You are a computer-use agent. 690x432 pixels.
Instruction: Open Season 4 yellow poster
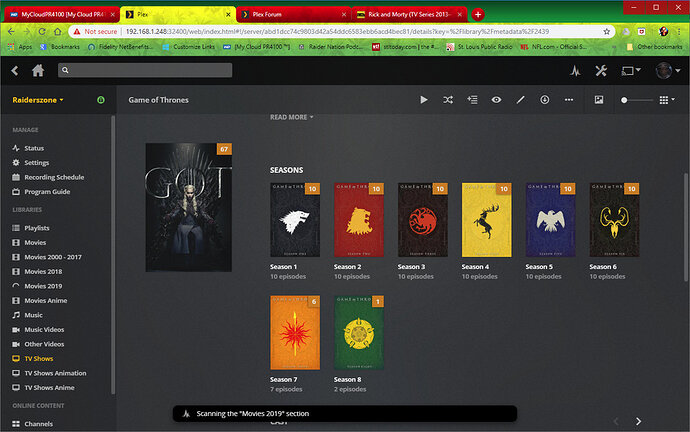(487, 220)
